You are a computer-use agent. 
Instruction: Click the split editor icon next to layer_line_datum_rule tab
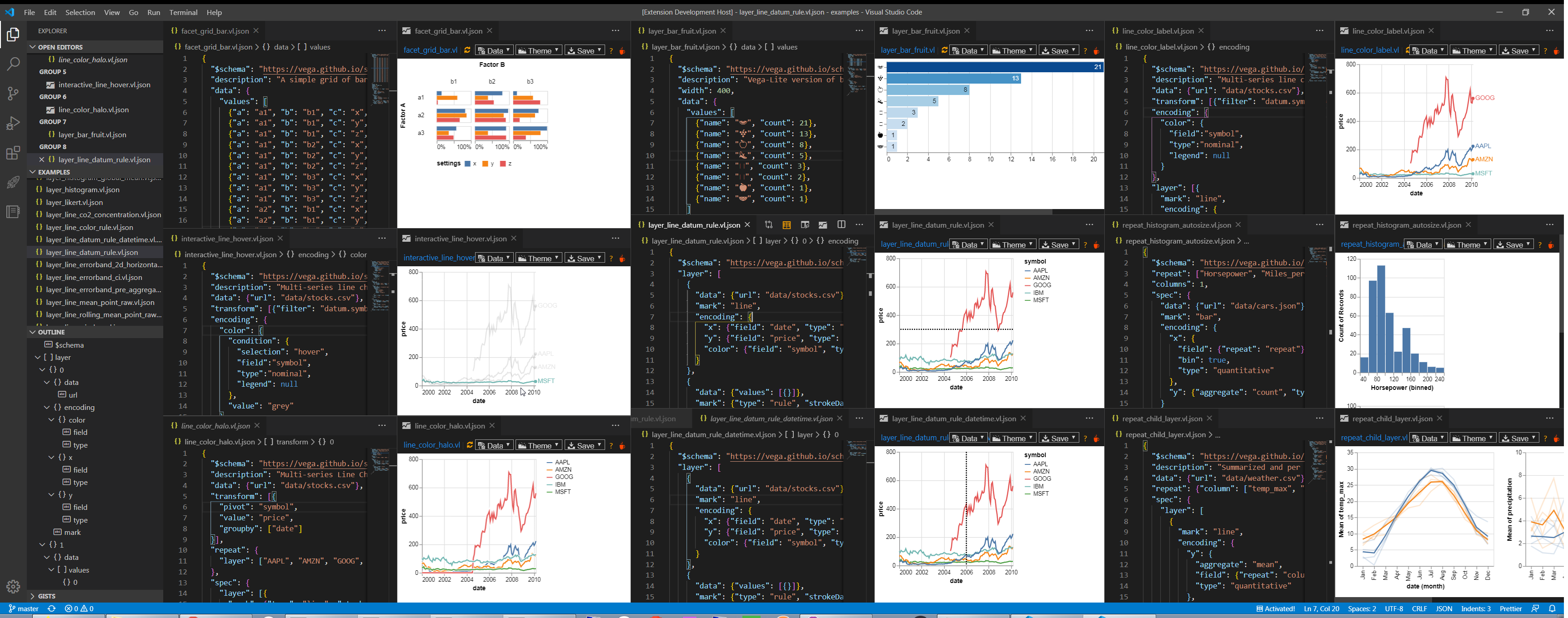click(842, 224)
